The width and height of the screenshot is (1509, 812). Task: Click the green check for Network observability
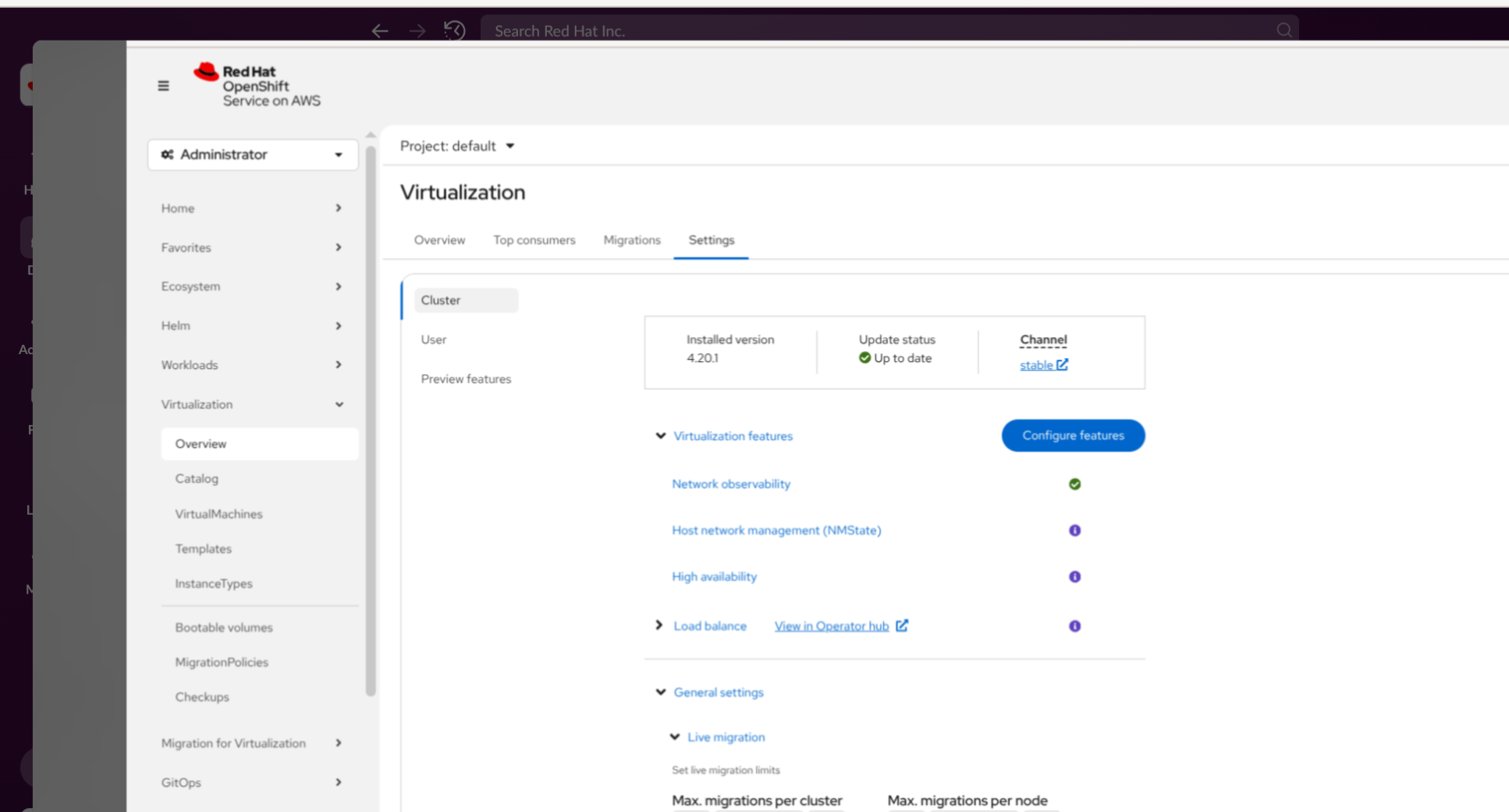pos(1074,484)
